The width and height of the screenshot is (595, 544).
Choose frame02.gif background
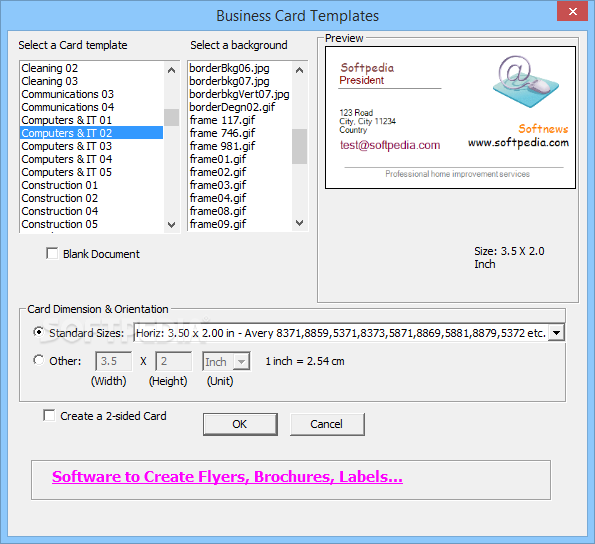pyautogui.click(x=240, y=172)
